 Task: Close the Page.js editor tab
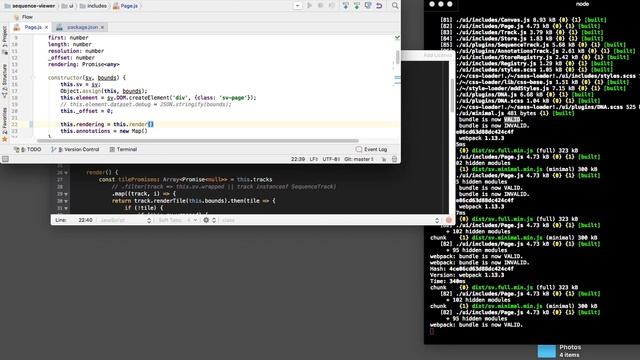click(47, 27)
